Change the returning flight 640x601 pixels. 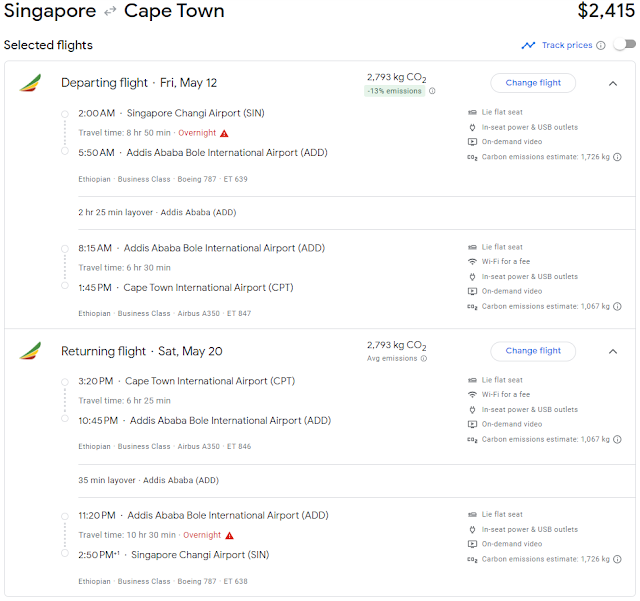coord(533,351)
